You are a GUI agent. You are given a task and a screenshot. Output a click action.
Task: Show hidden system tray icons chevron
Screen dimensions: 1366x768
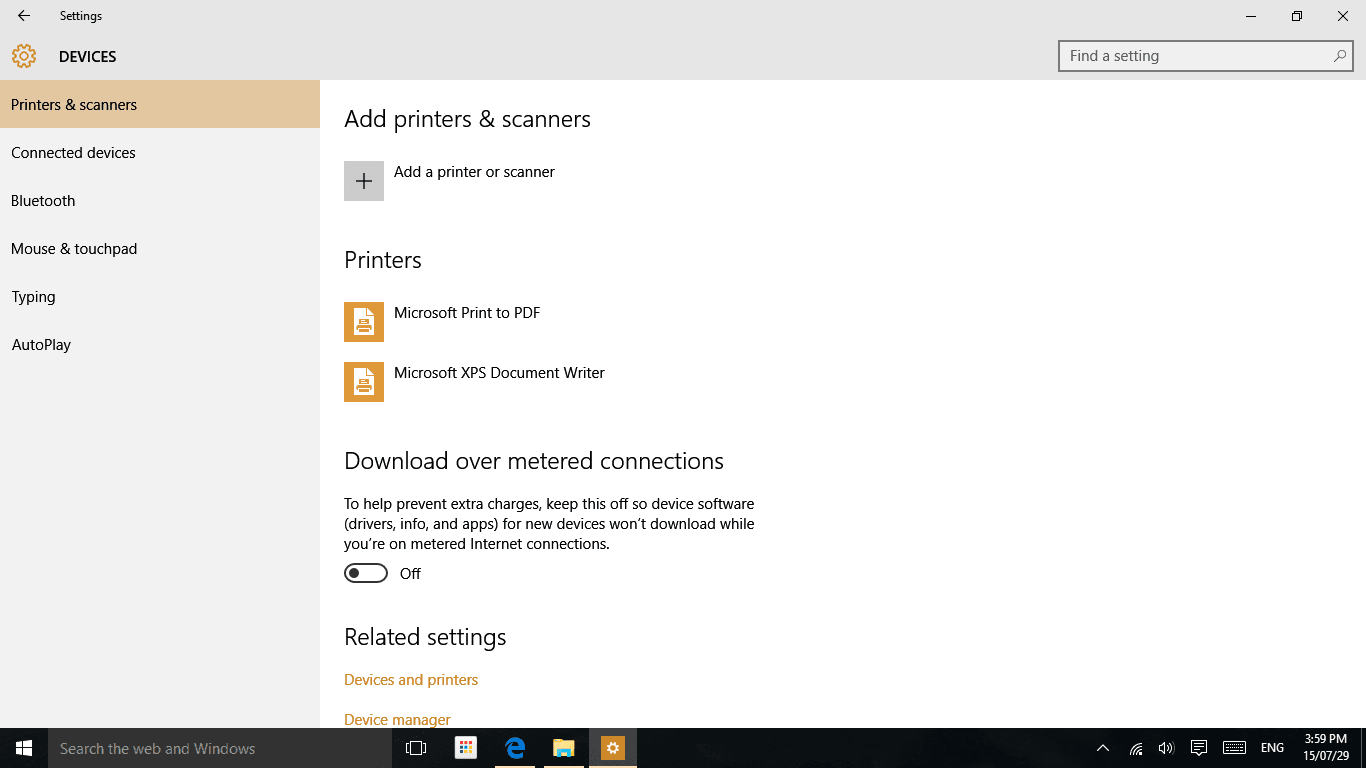coord(1103,748)
